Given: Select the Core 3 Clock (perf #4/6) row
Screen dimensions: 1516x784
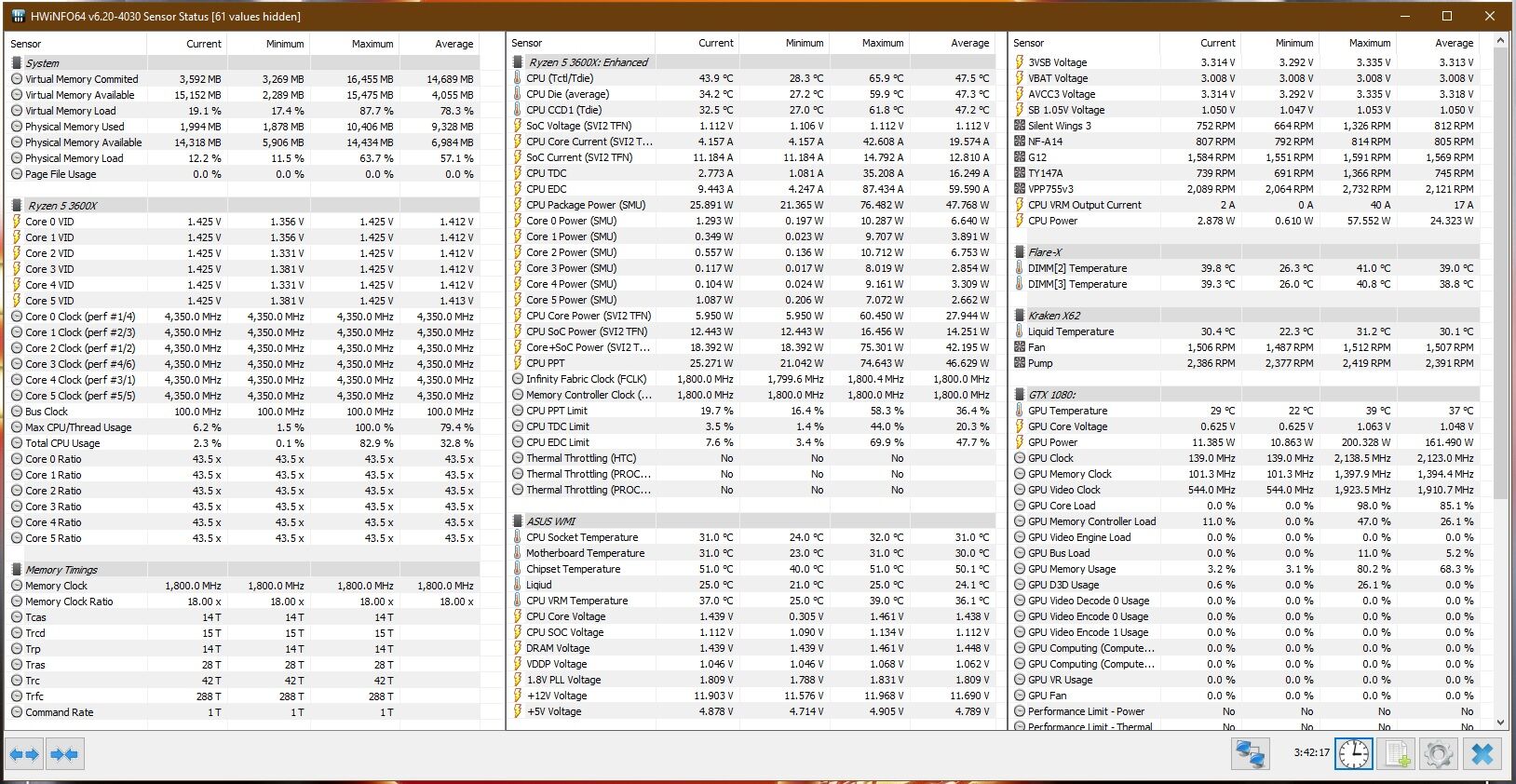Looking at the screenshot, I should tap(243, 364).
